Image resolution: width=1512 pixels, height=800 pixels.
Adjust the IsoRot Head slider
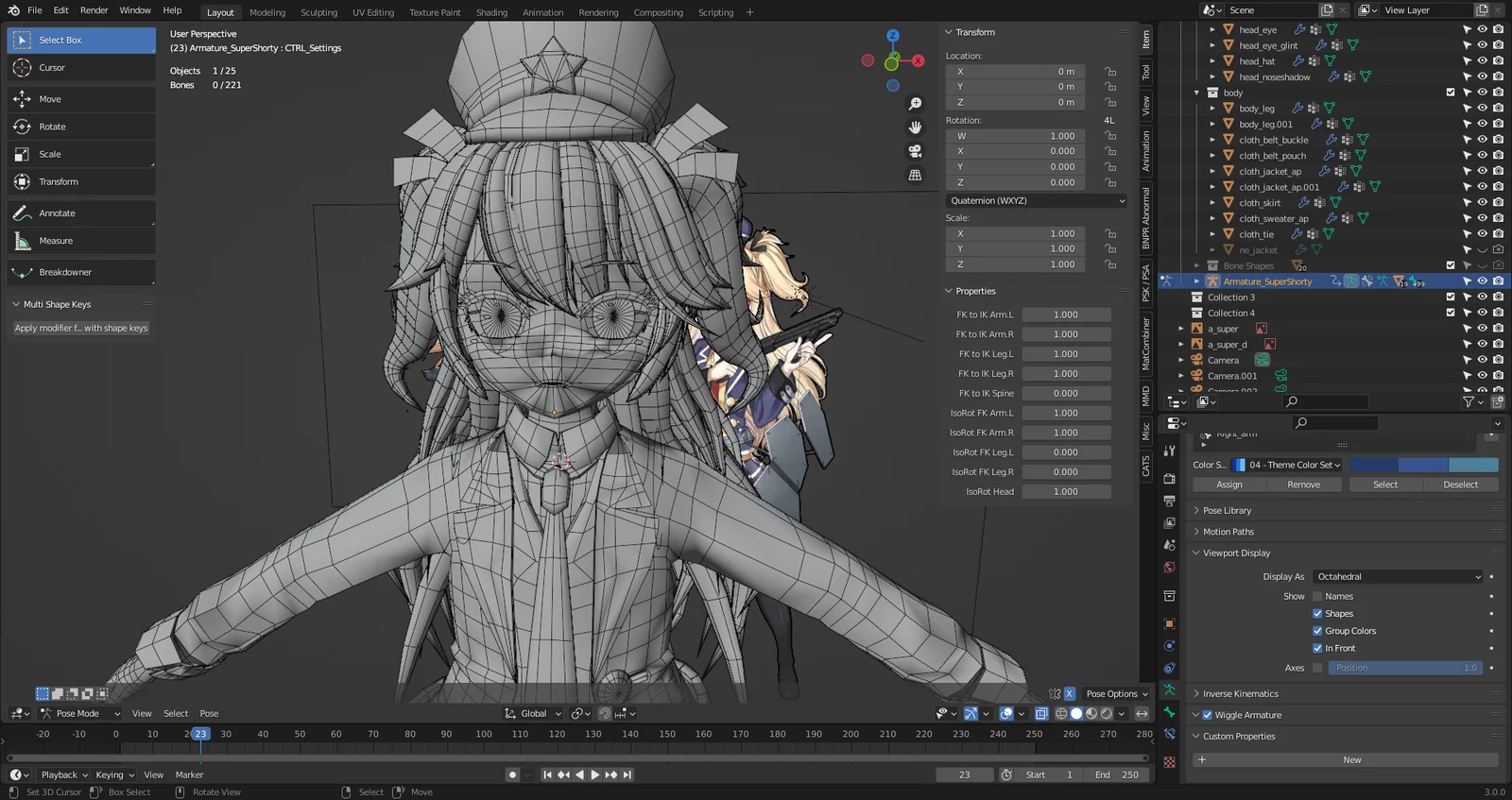tap(1066, 491)
